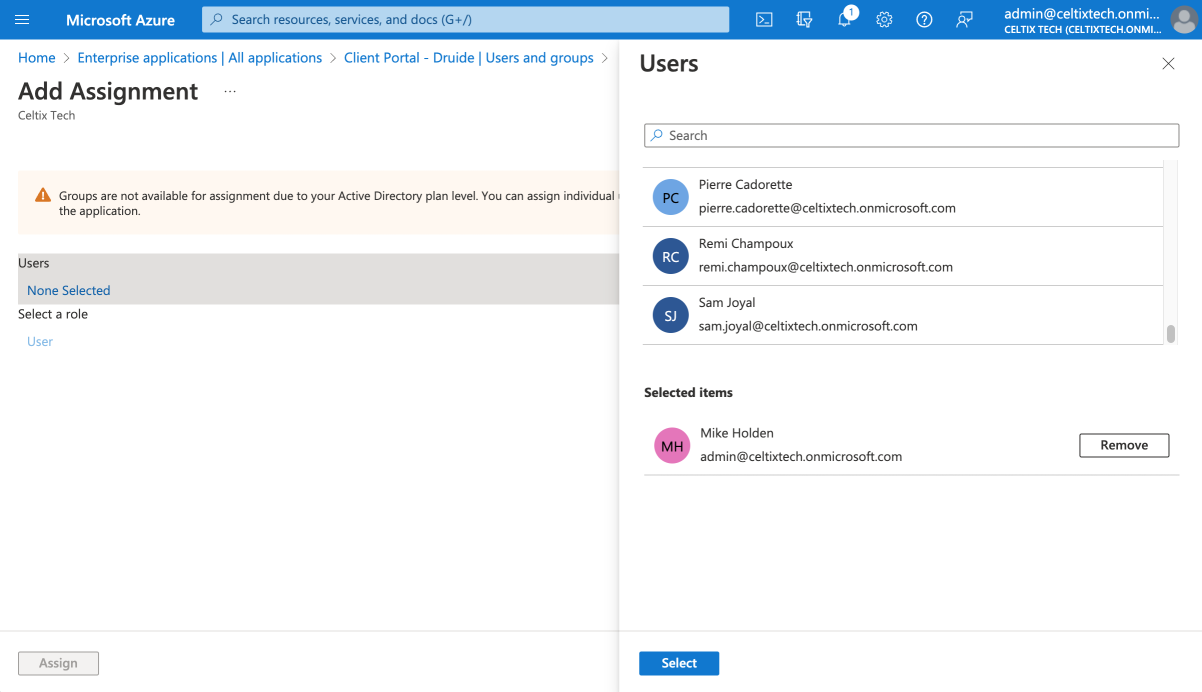Open Enterprise applications breadcrumb link
Viewport: 1202px width, 692px height.
pyautogui.click(x=199, y=58)
